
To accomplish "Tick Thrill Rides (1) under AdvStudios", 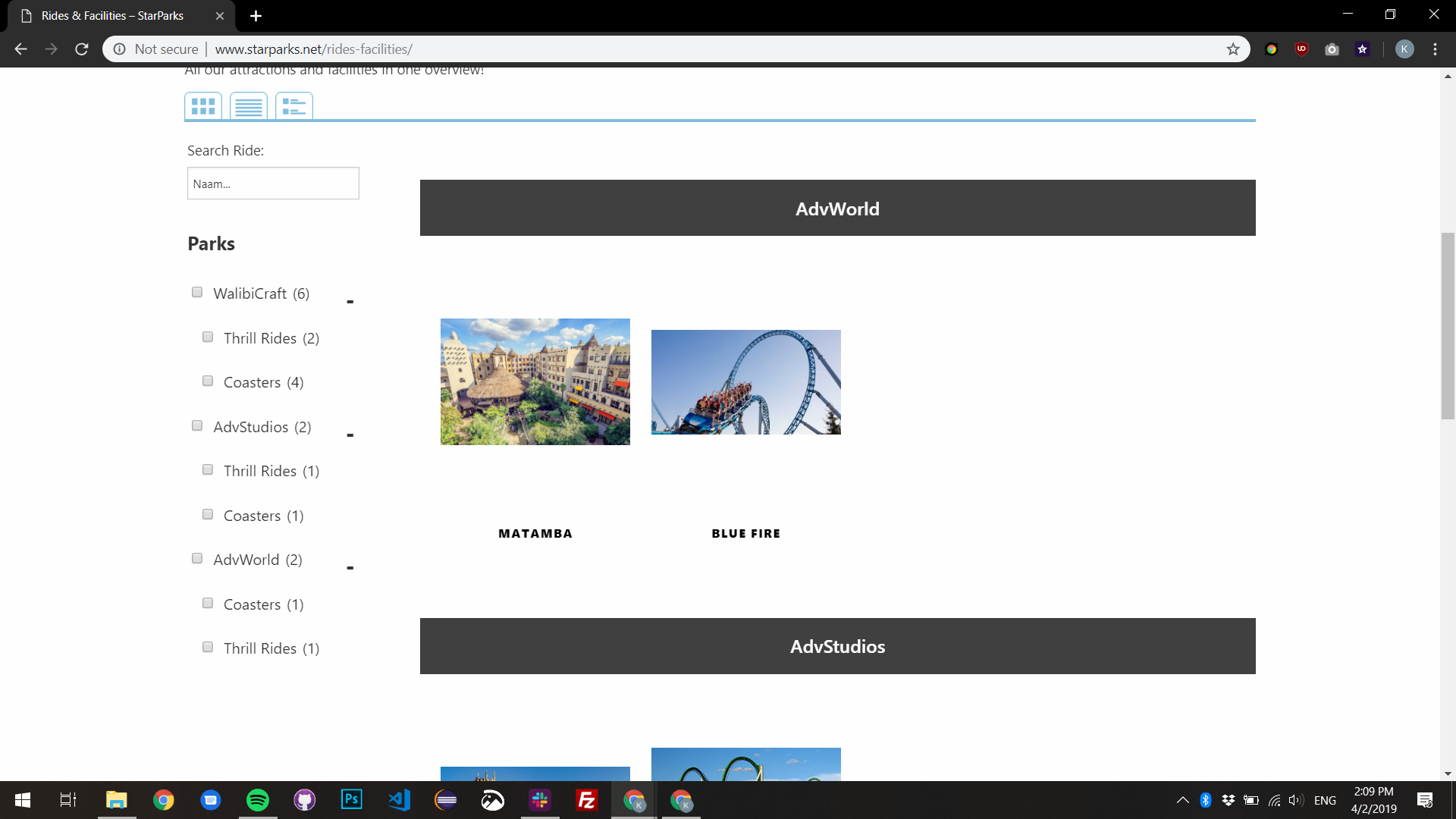I will tap(208, 469).
